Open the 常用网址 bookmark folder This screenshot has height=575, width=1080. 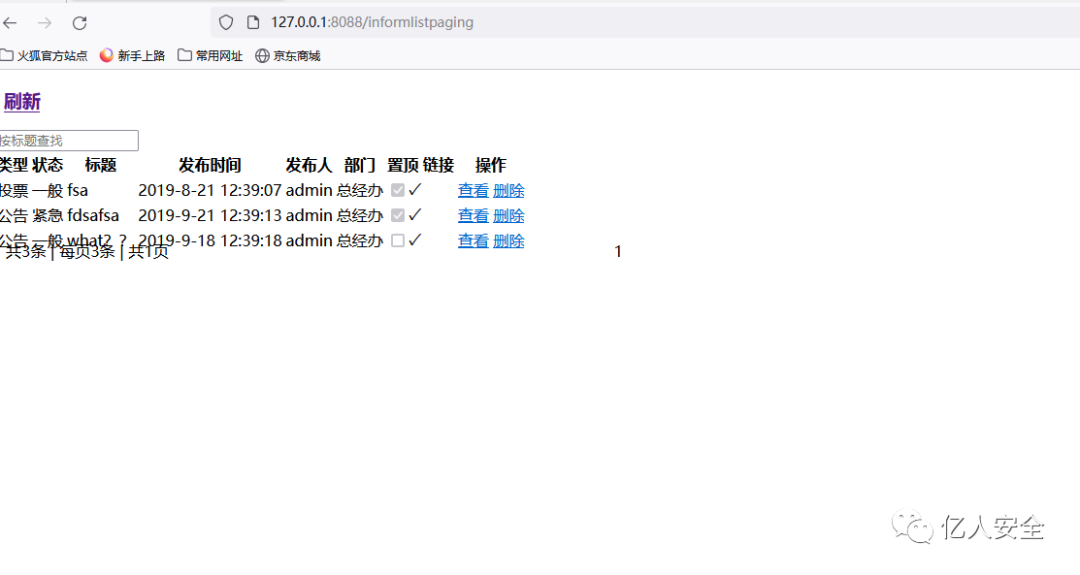(x=210, y=56)
